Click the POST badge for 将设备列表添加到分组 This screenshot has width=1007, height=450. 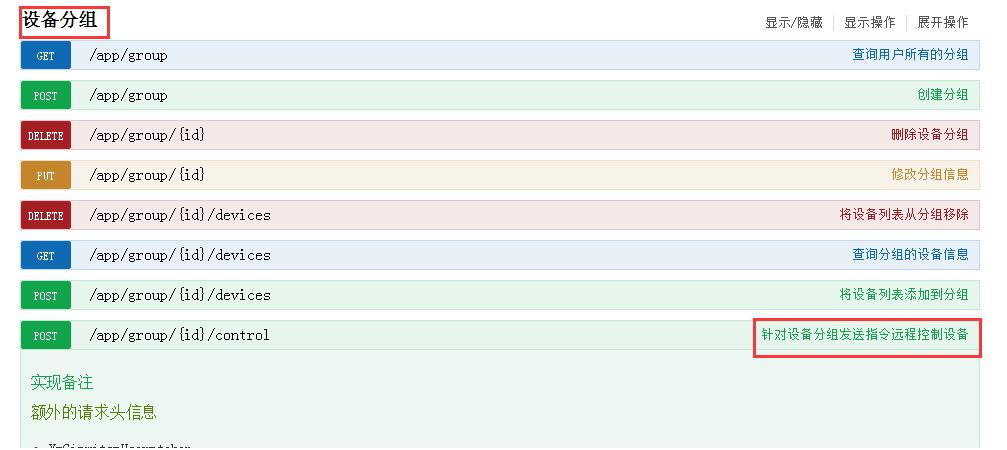coord(46,296)
